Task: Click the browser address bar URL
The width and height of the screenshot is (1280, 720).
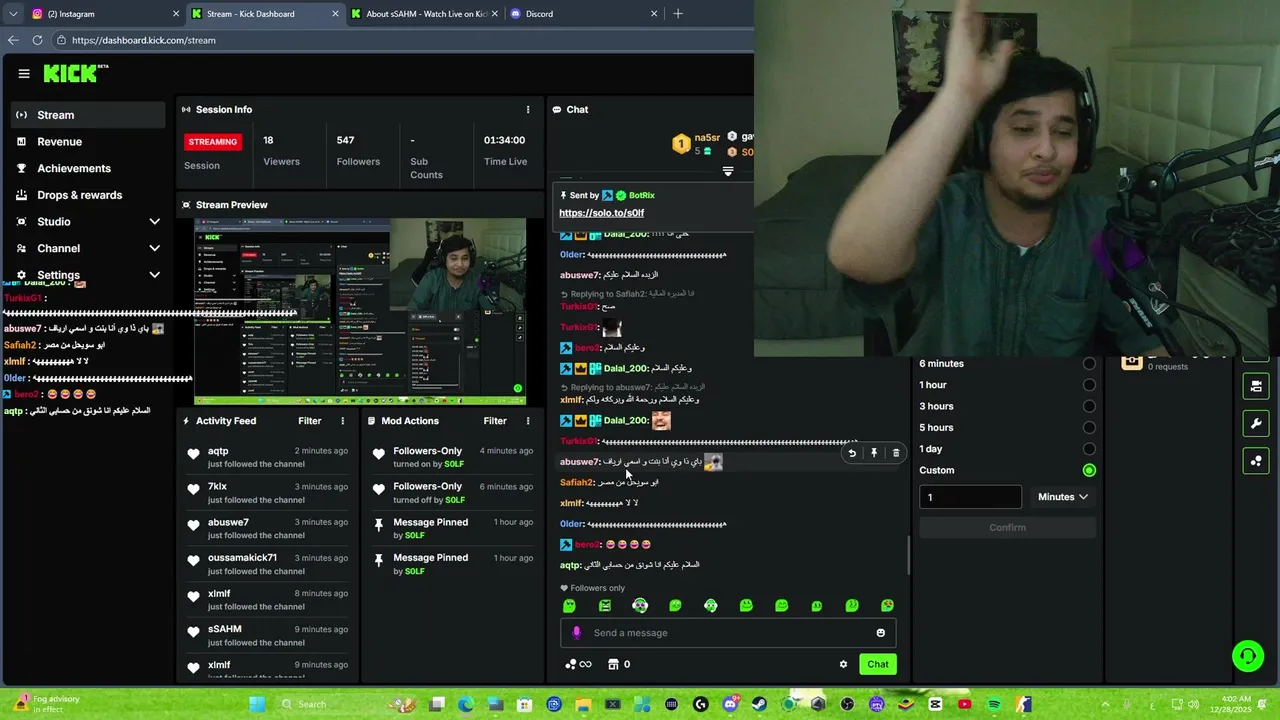Action: point(144,40)
